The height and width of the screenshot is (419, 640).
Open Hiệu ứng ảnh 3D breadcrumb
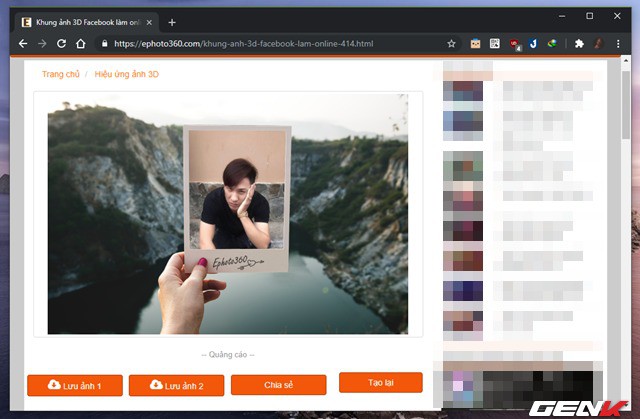[x=127, y=74]
